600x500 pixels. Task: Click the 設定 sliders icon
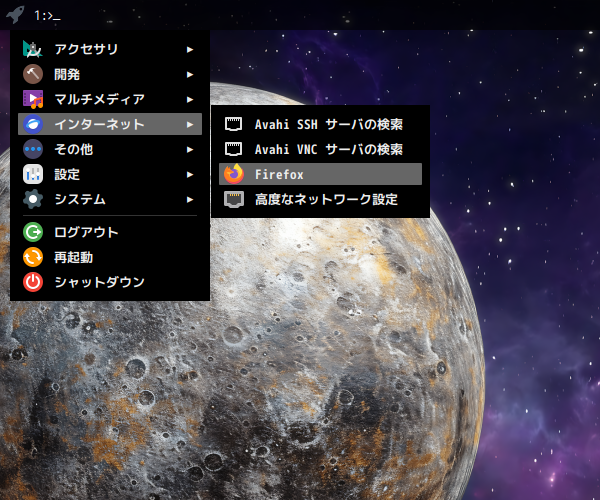[33, 174]
